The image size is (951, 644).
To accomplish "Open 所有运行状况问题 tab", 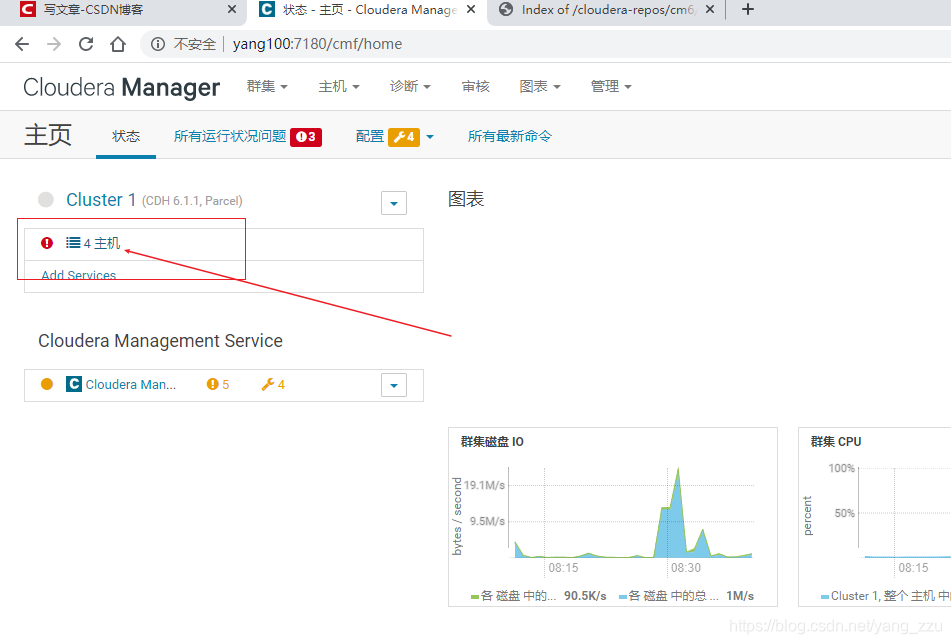I will 230,136.
